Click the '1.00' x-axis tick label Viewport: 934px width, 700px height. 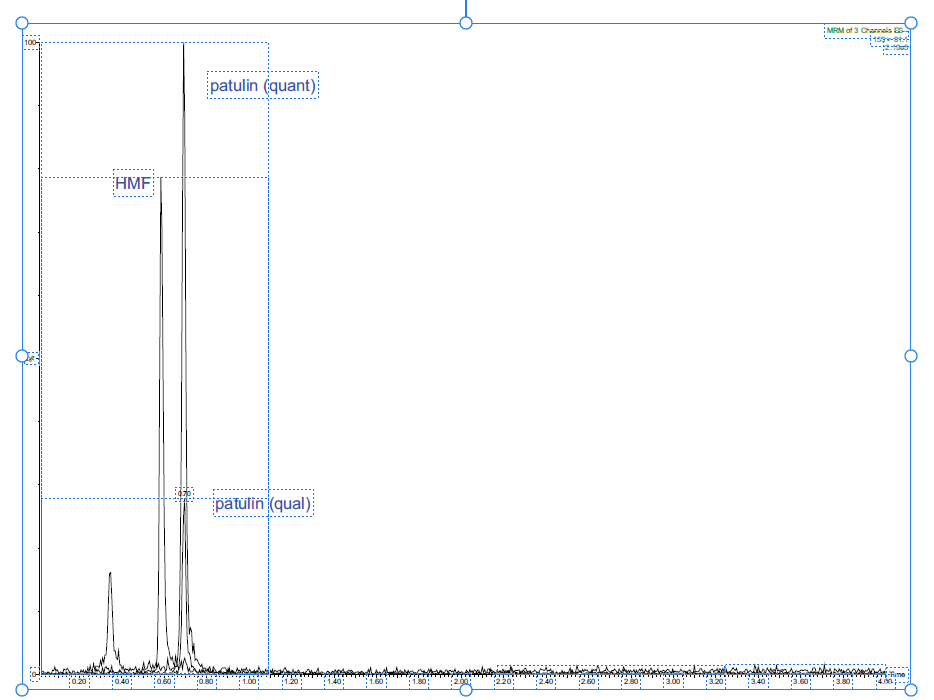pos(249,682)
